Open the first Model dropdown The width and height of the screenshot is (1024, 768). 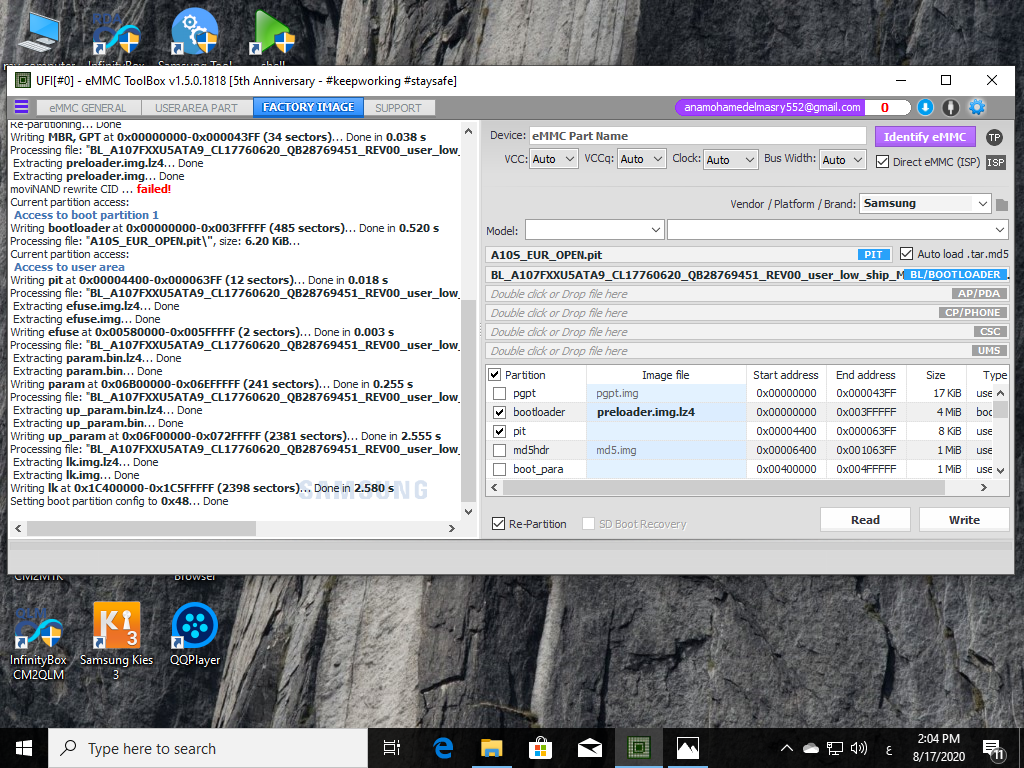594,230
